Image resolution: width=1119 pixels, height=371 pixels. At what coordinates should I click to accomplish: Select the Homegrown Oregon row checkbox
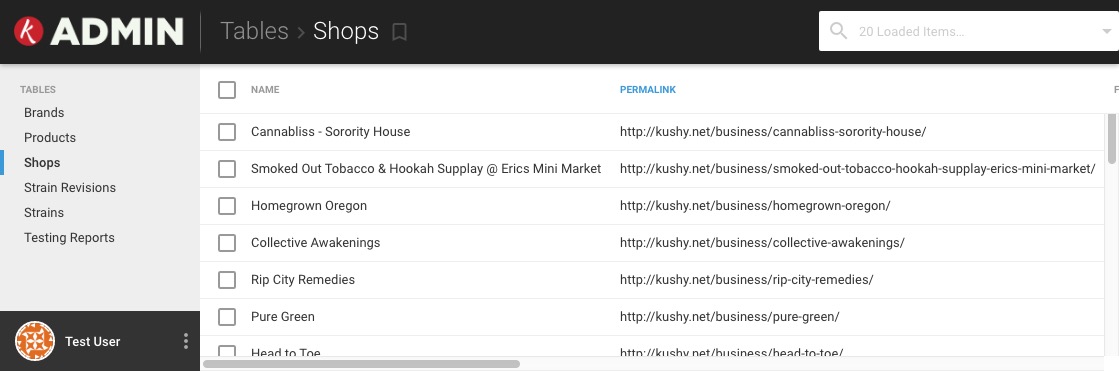227,206
